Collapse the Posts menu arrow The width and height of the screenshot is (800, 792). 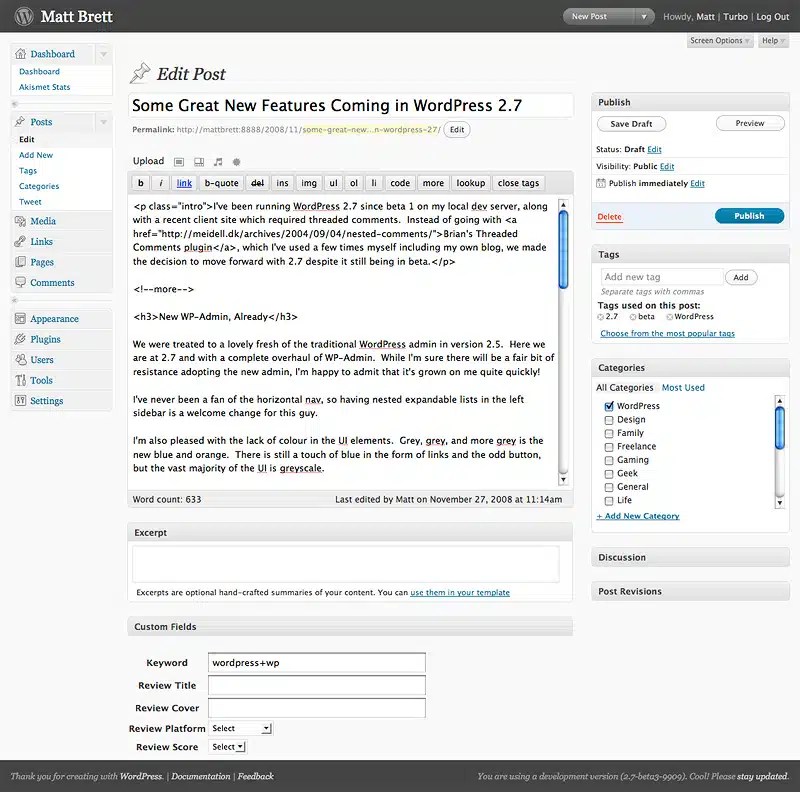103,121
